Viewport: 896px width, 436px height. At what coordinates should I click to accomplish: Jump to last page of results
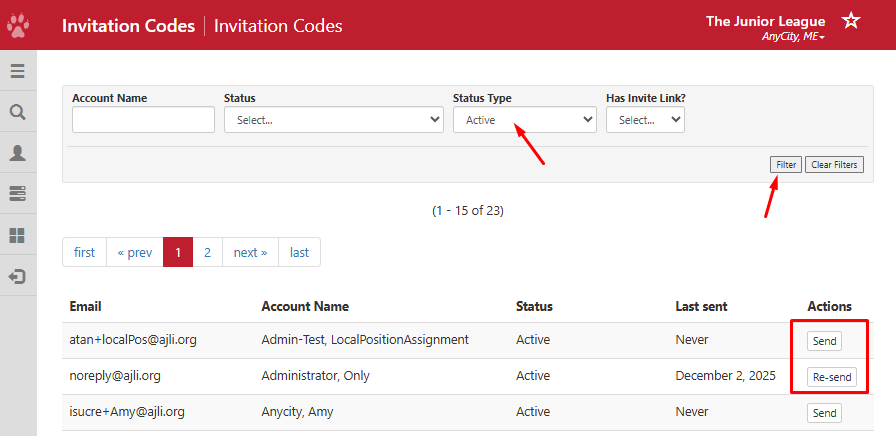299,252
